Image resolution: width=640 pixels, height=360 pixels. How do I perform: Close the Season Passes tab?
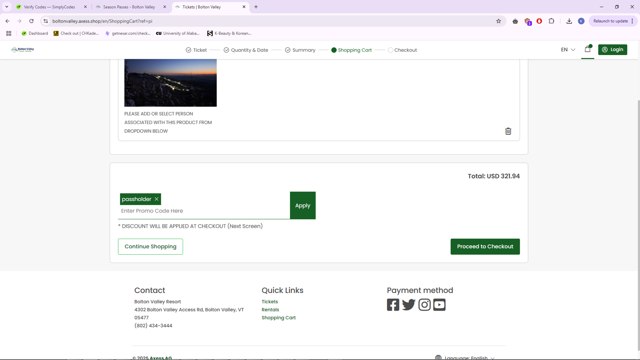pyautogui.click(x=164, y=7)
